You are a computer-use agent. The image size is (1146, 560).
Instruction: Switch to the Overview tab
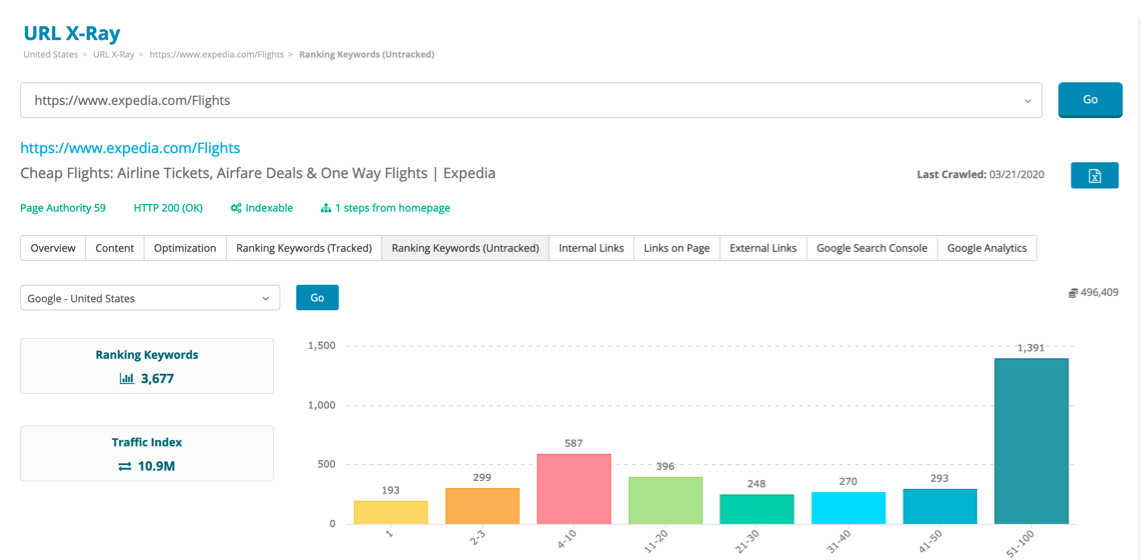pos(53,248)
